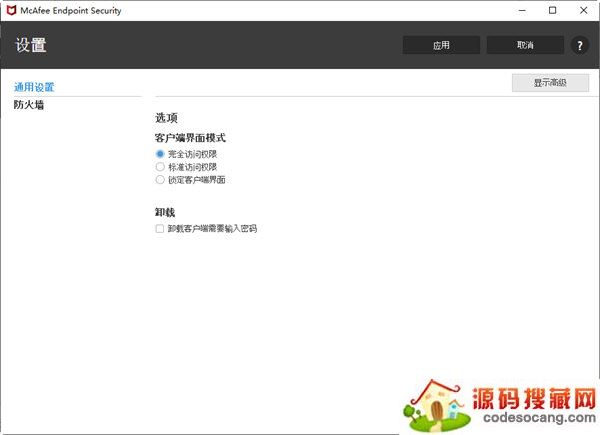Viewport: 600px width, 435px height.
Task: Close the McAfee Endpoint Security window
Action: point(583,10)
